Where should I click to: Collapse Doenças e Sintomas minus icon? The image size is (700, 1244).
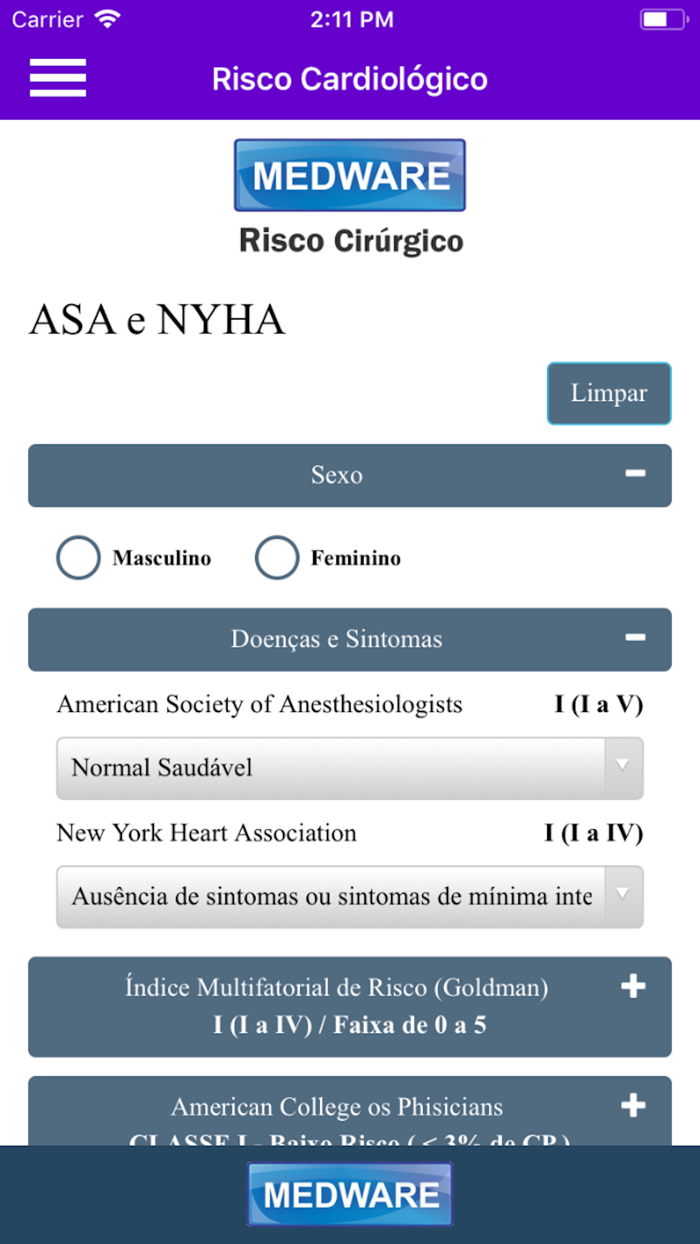[x=635, y=638]
